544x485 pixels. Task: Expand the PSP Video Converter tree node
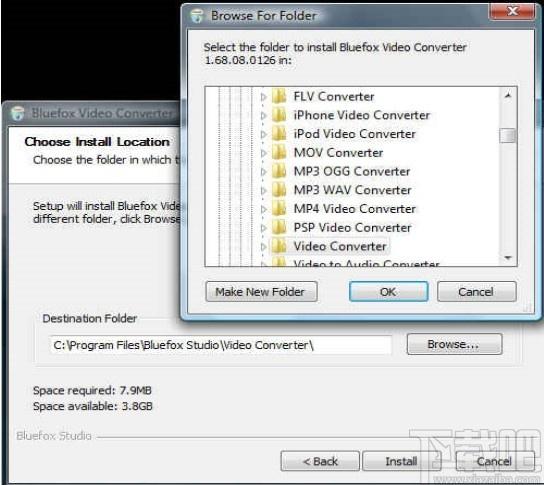click(x=264, y=228)
